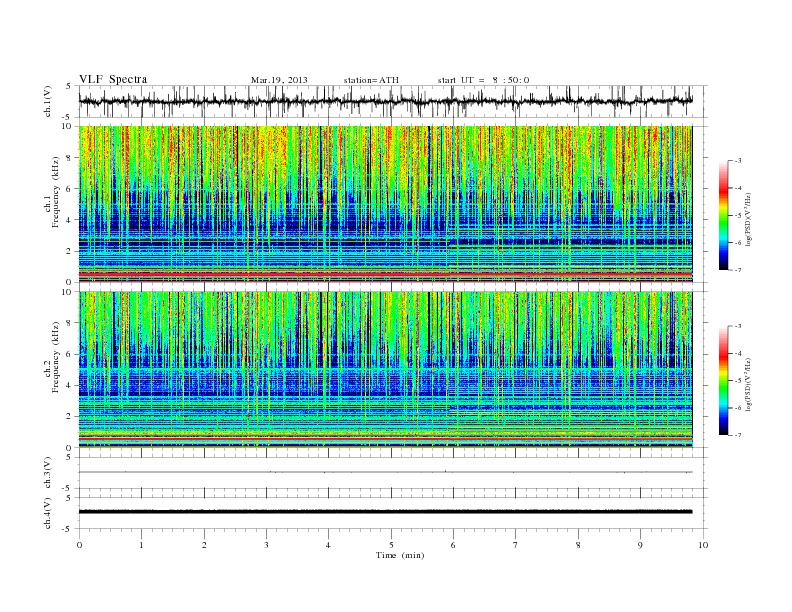Click the ch.4 voltage waveform trace

tap(386, 512)
